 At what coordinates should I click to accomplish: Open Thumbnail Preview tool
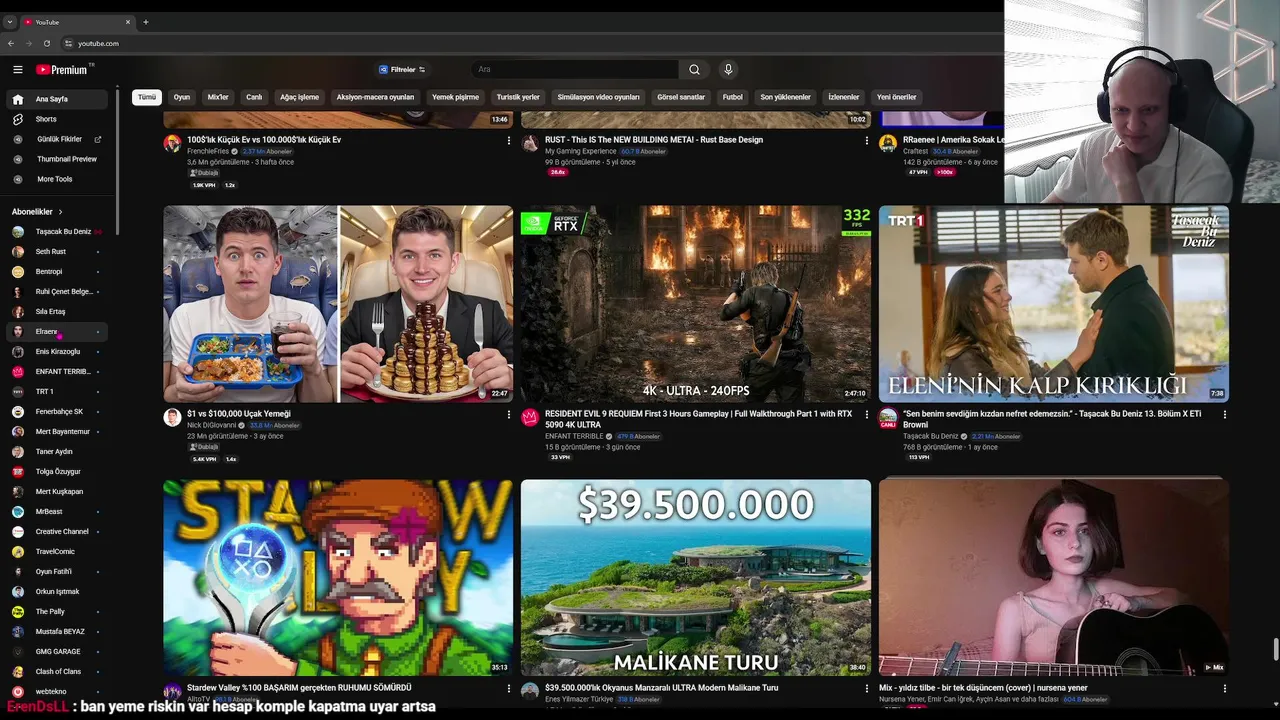(57, 159)
